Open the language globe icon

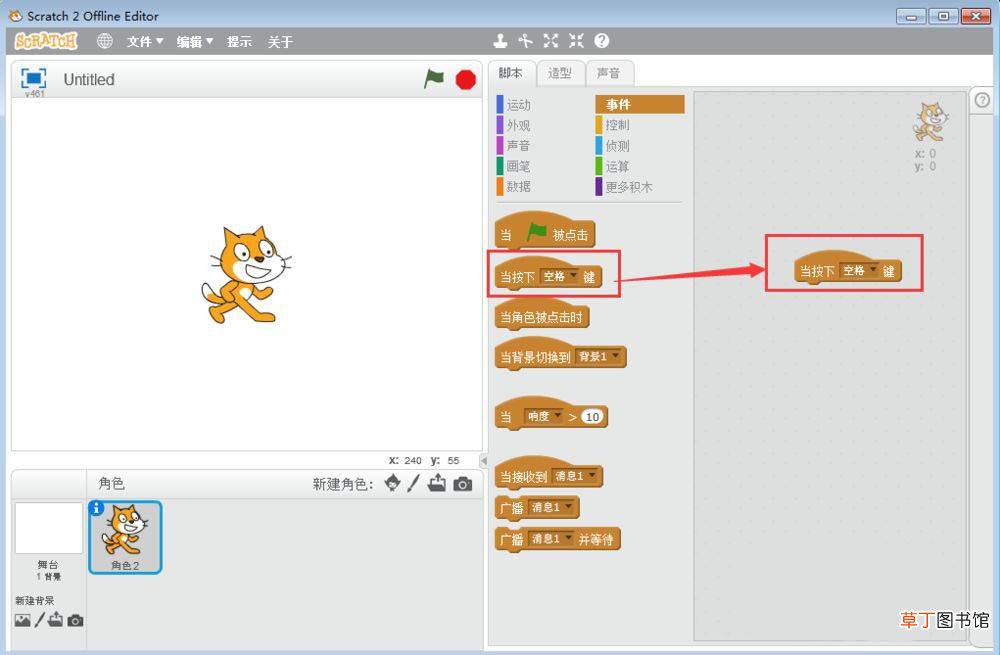[x=105, y=41]
